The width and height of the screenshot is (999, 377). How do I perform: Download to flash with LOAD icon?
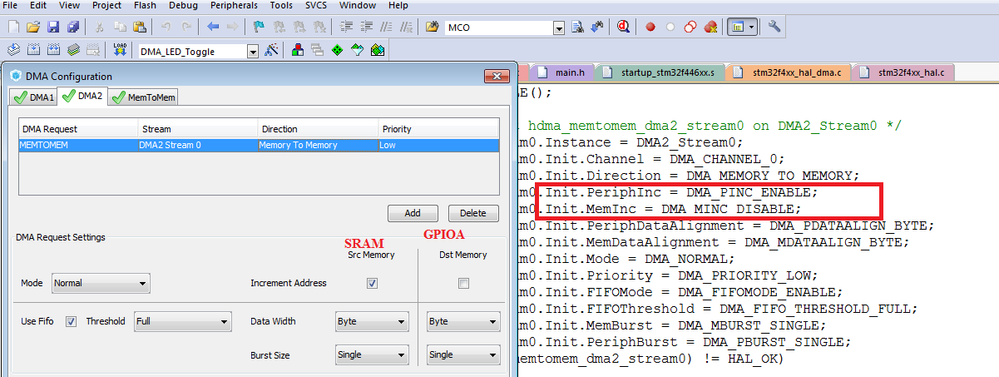coord(120,50)
